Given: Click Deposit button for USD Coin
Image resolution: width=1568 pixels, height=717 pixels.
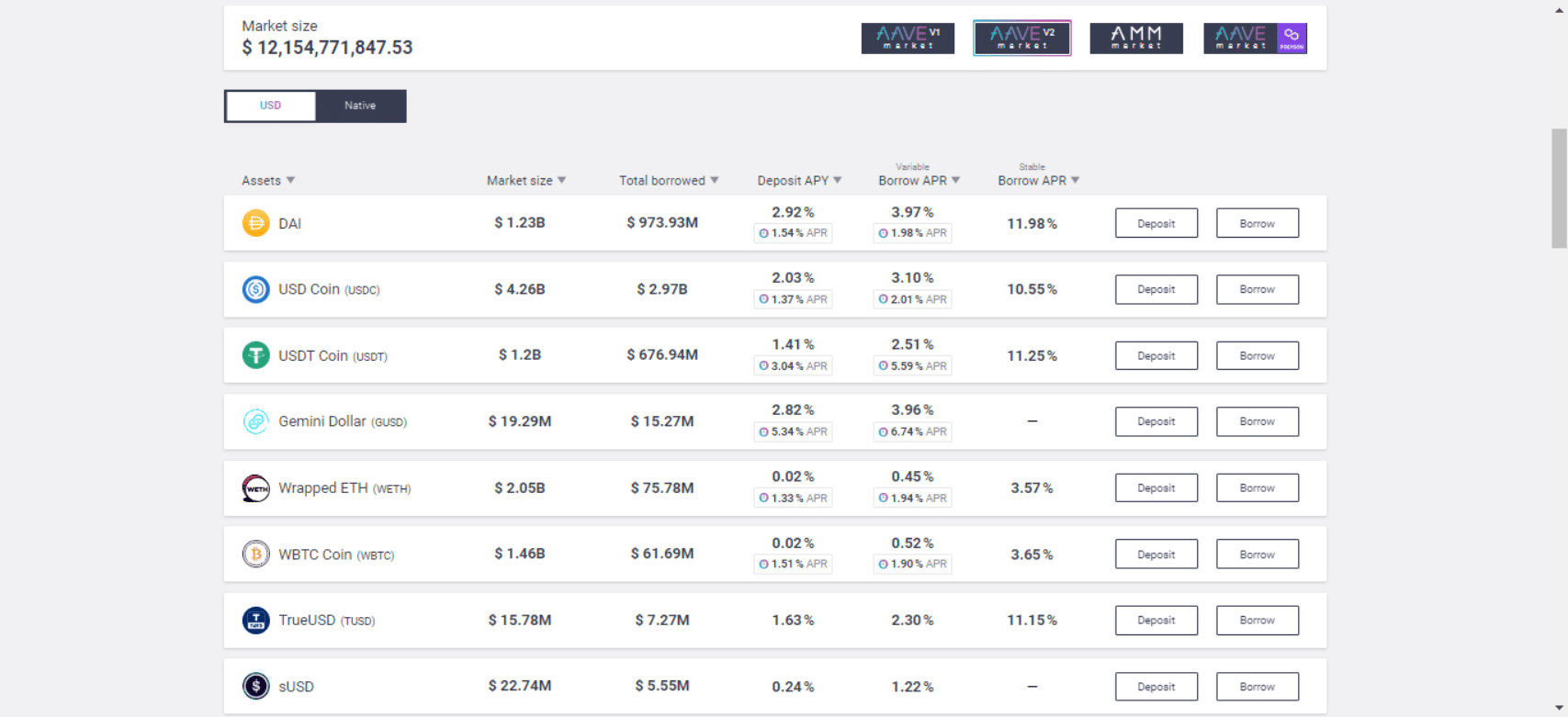Looking at the screenshot, I should click(x=1156, y=289).
